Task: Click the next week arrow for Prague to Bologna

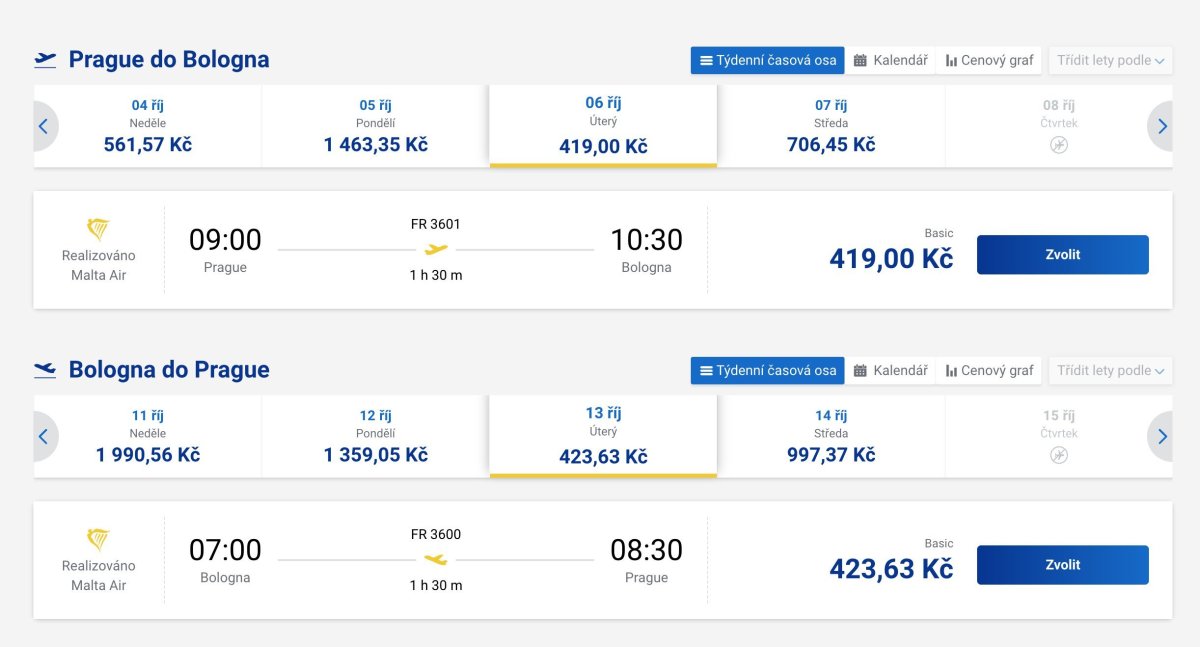Action: tap(1161, 126)
